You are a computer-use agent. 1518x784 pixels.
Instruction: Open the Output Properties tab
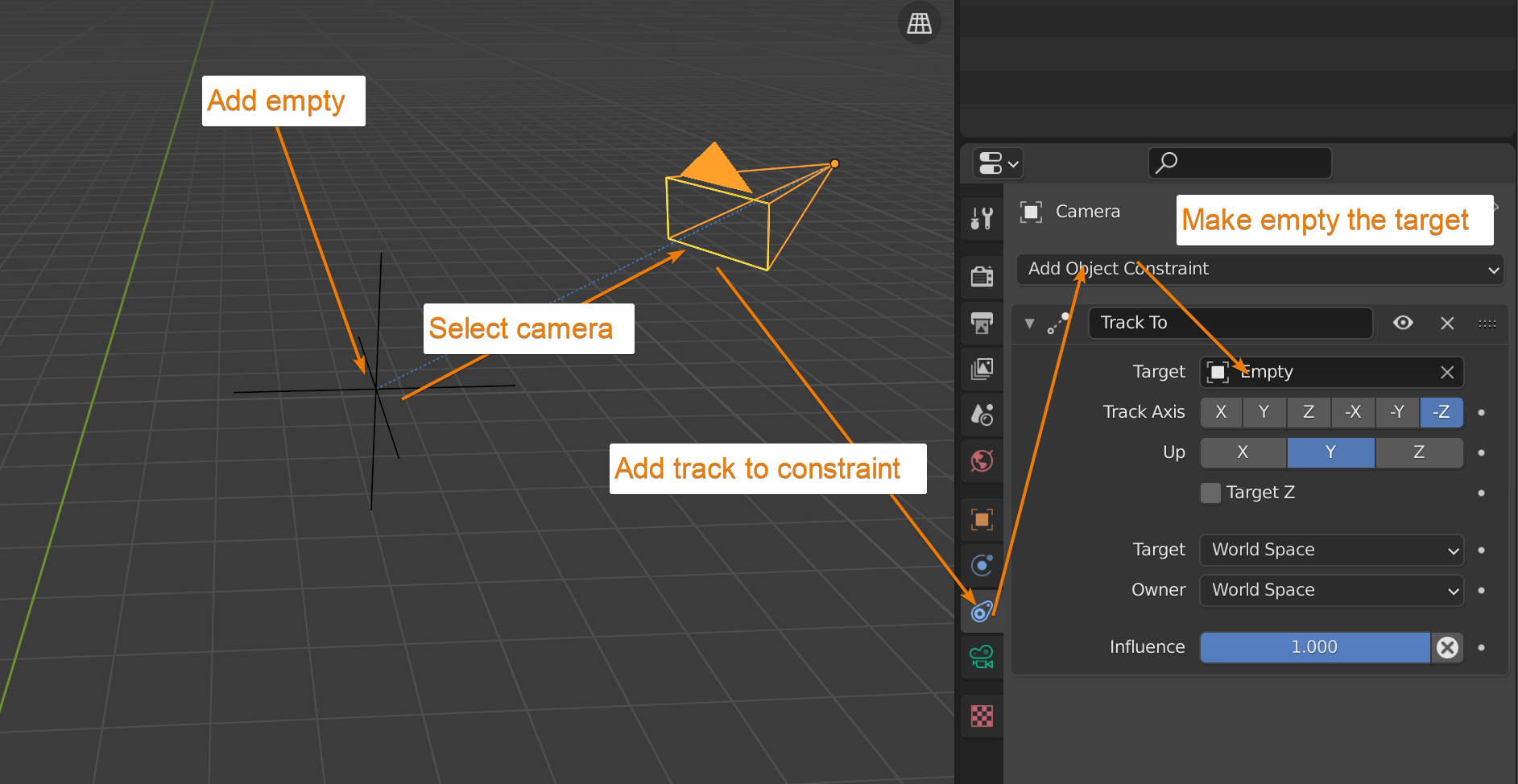click(x=982, y=323)
